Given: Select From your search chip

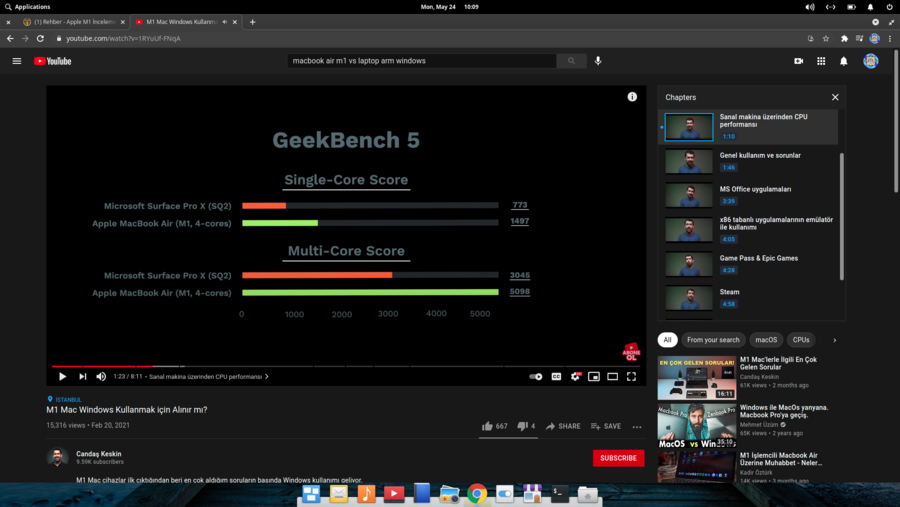Looking at the screenshot, I should click(x=713, y=340).
